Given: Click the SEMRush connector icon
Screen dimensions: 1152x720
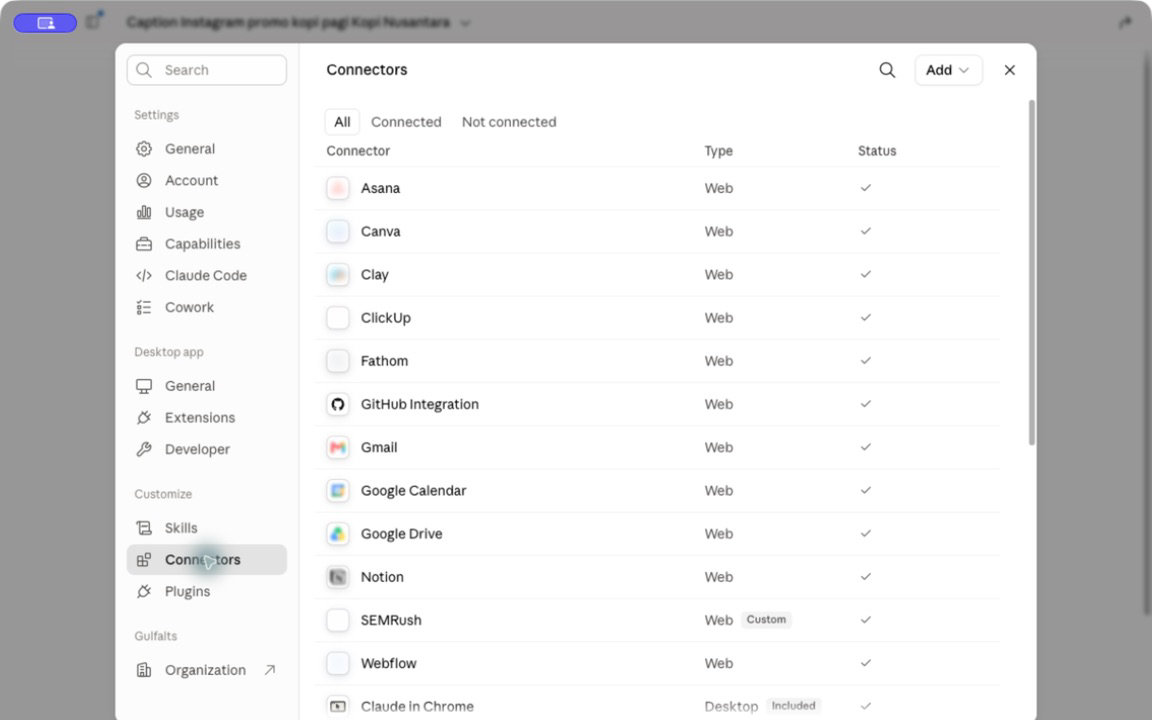Looking at the screenshot, I should pos(337,620).
